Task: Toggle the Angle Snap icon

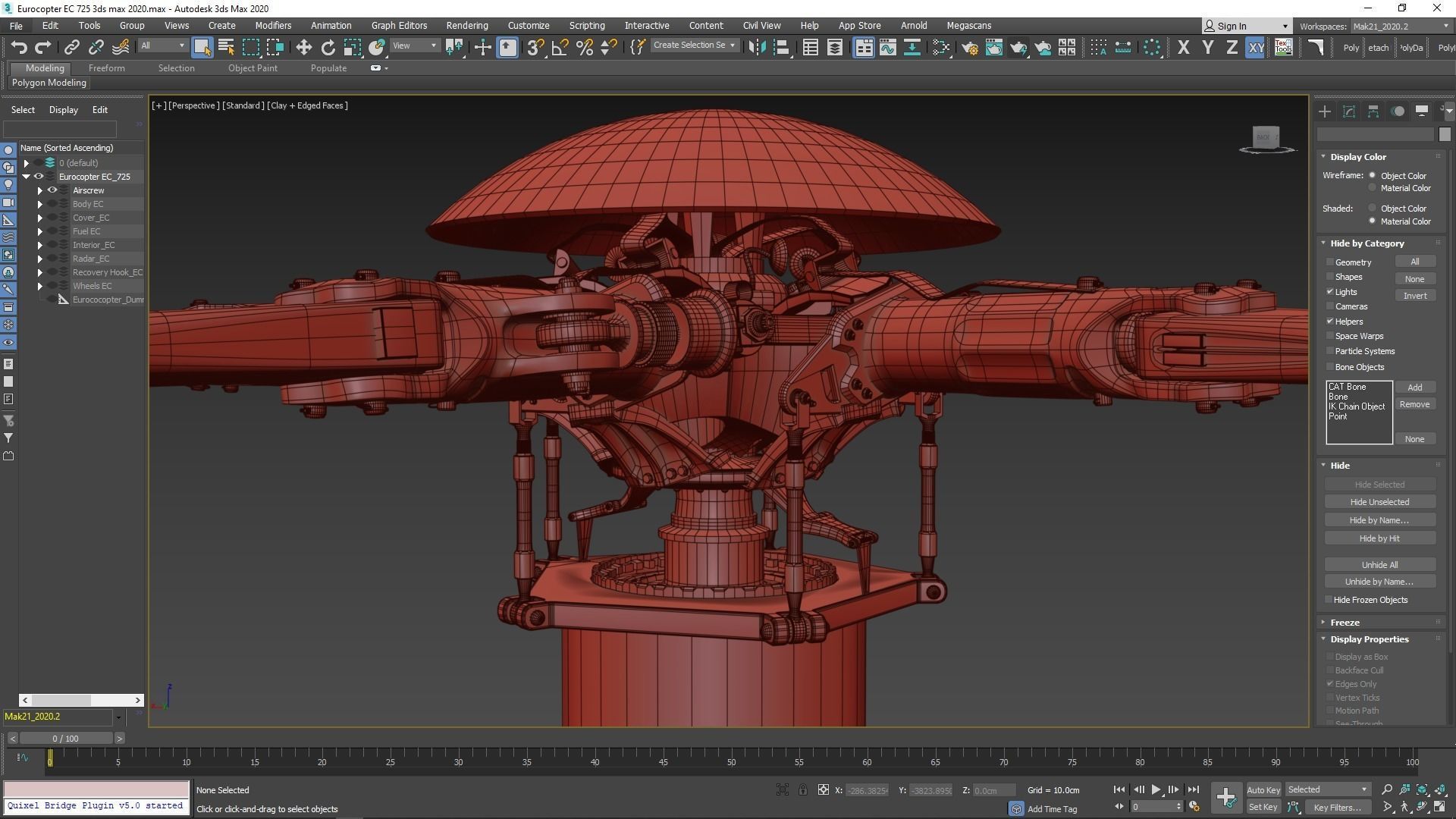Action: tap(560, 48)
